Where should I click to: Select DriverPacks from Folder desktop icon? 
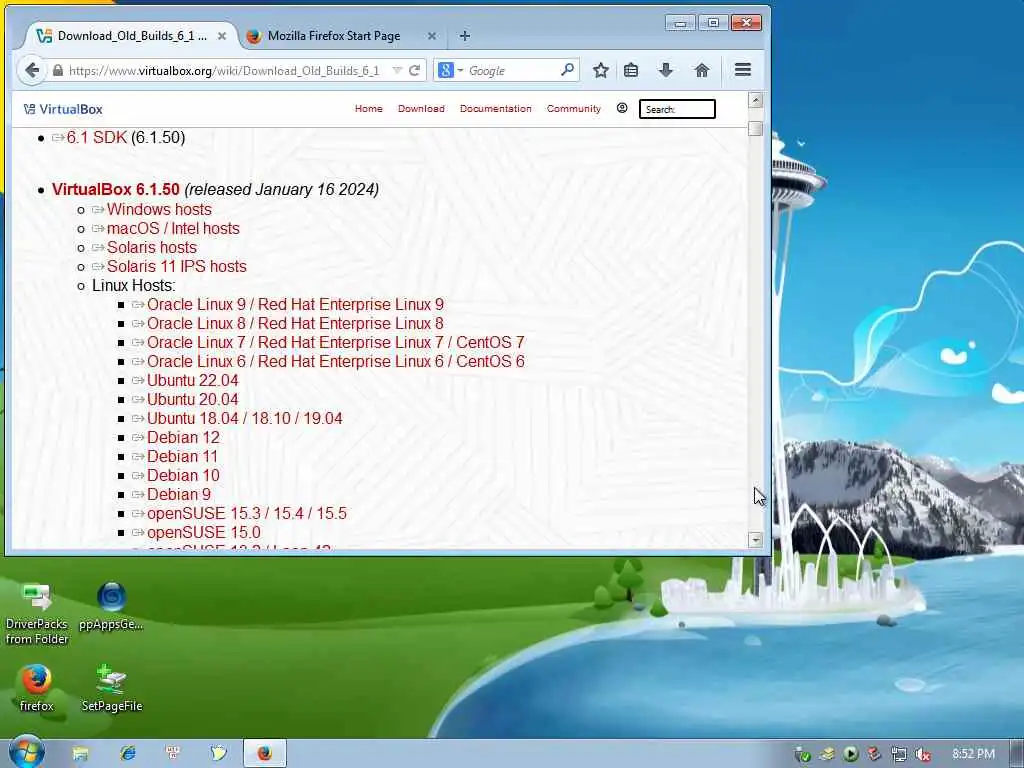click(x=37, y=613)
